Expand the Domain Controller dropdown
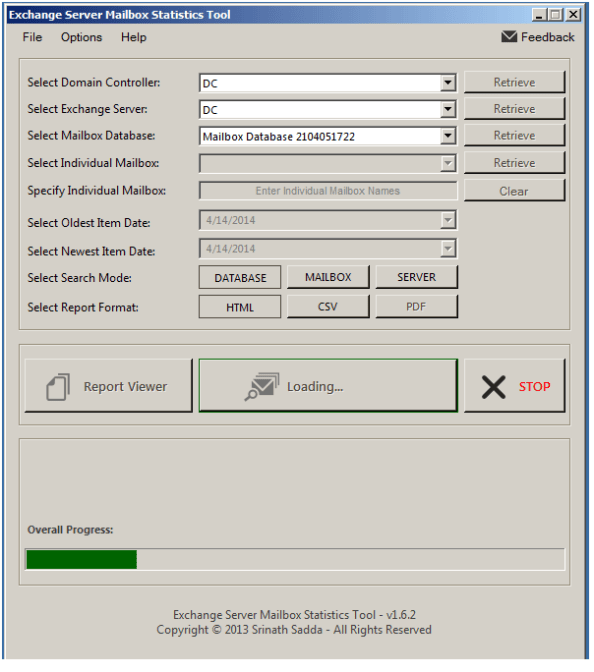The height and width of the screenshot is (672, 594). (x=447, y=82)
